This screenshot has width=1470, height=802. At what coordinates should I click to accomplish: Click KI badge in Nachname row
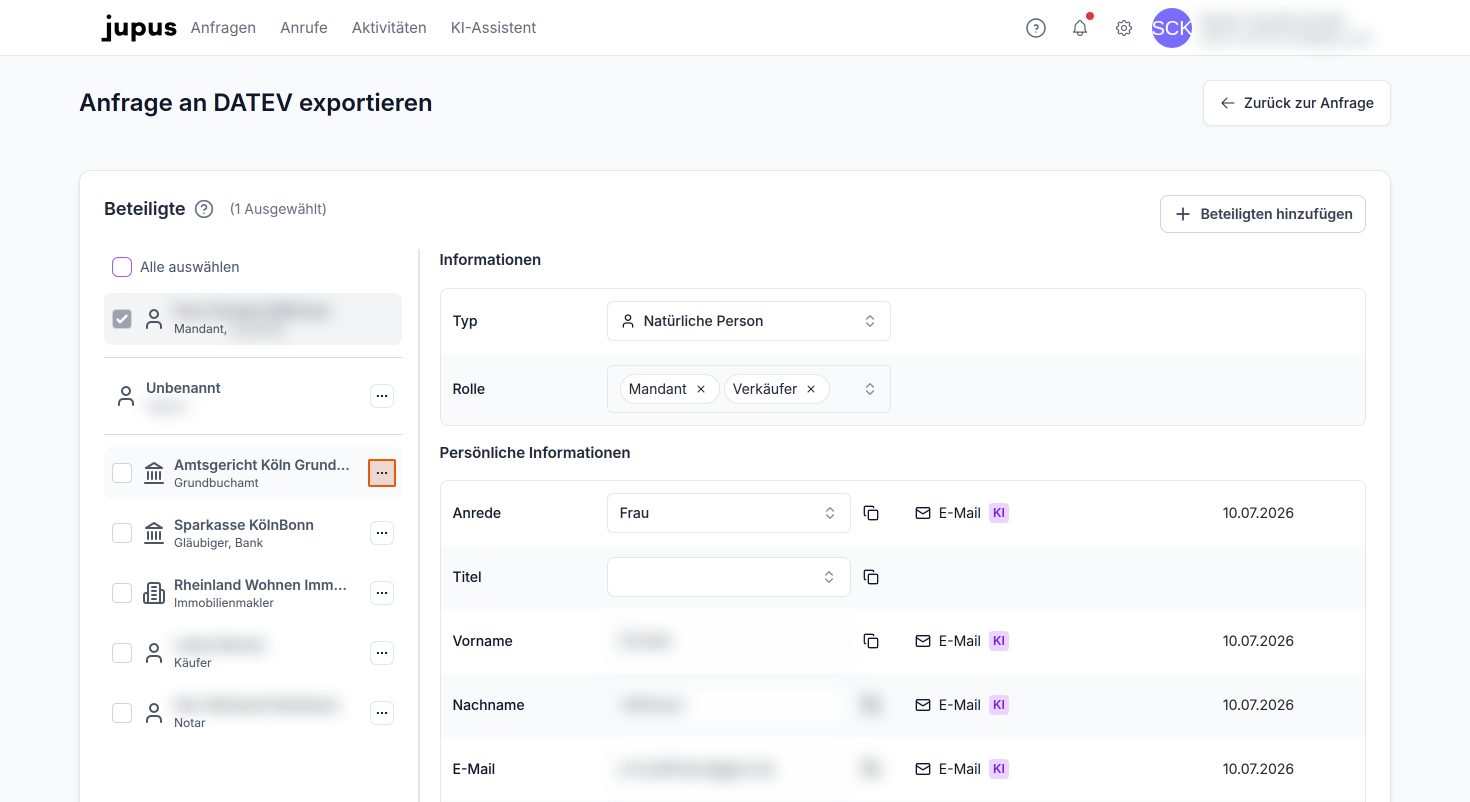click(999, 705)
